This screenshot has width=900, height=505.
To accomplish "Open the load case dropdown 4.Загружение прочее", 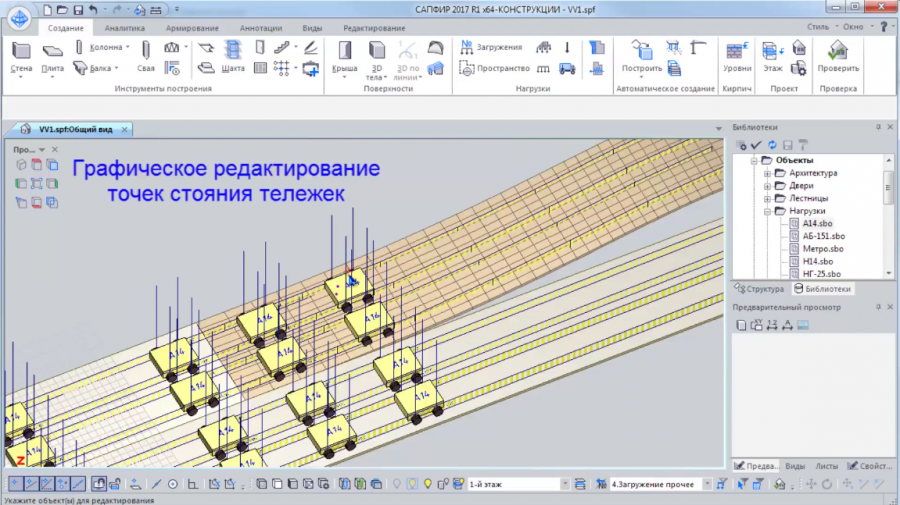I will [x=707, y=484].
